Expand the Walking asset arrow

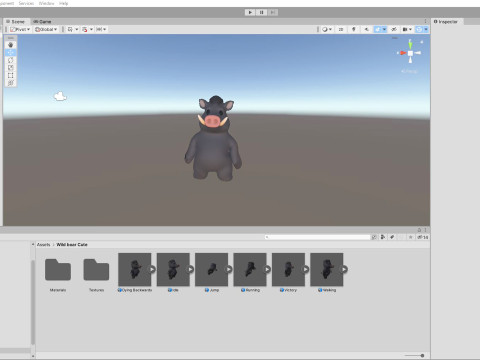344,269
